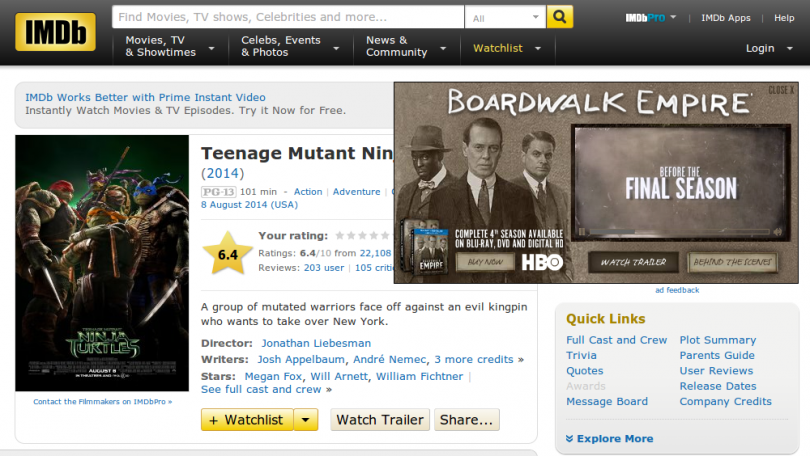Viewport: 810px width, 456px height.
Task: Open the Quotes quick link
Action: [x=585, y=371]
